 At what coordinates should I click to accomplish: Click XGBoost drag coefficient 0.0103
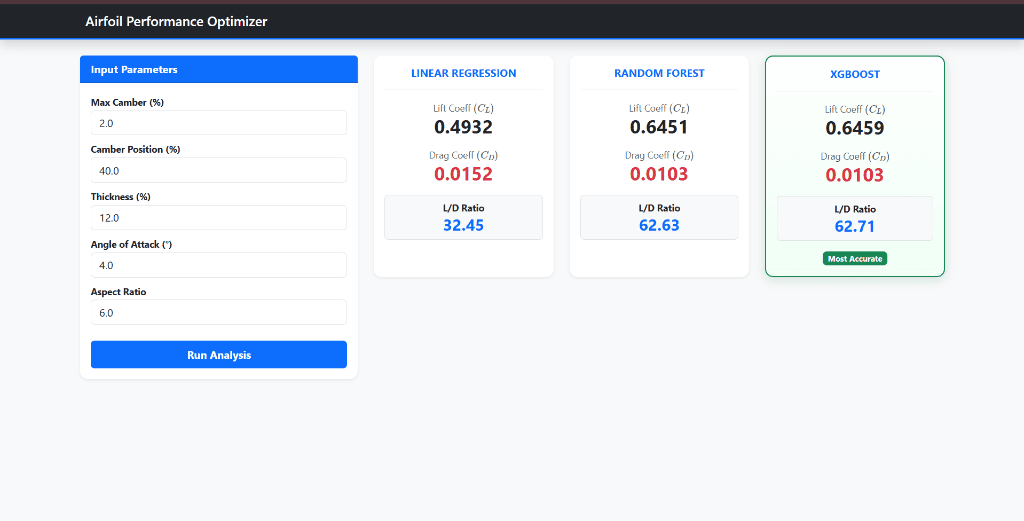[855, 175]
